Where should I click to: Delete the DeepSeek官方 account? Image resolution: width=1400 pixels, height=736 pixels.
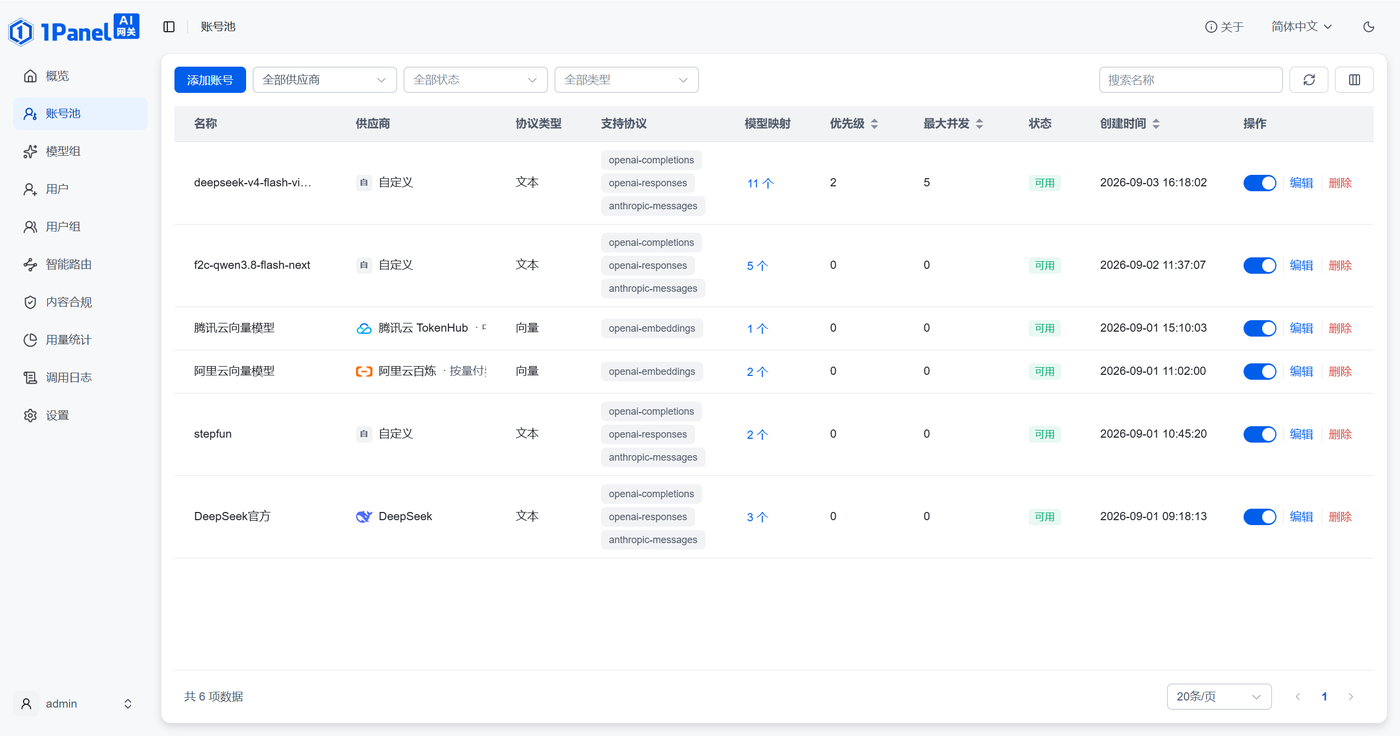1340,517
